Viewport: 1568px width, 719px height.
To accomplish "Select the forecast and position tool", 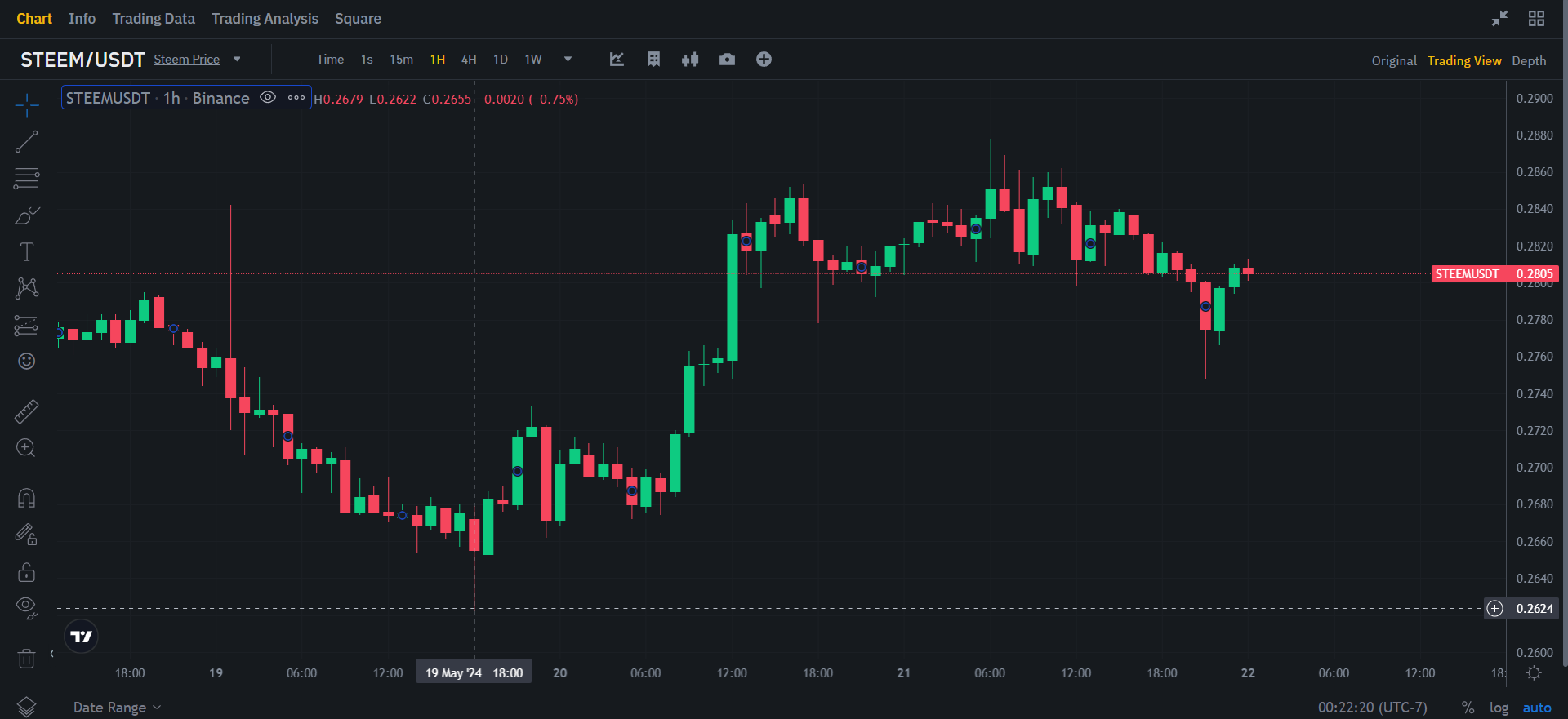I will [26, 326].
